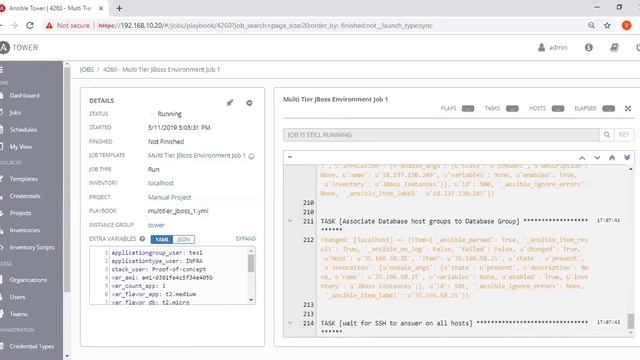Collapse the wait for SSH task

290,323
